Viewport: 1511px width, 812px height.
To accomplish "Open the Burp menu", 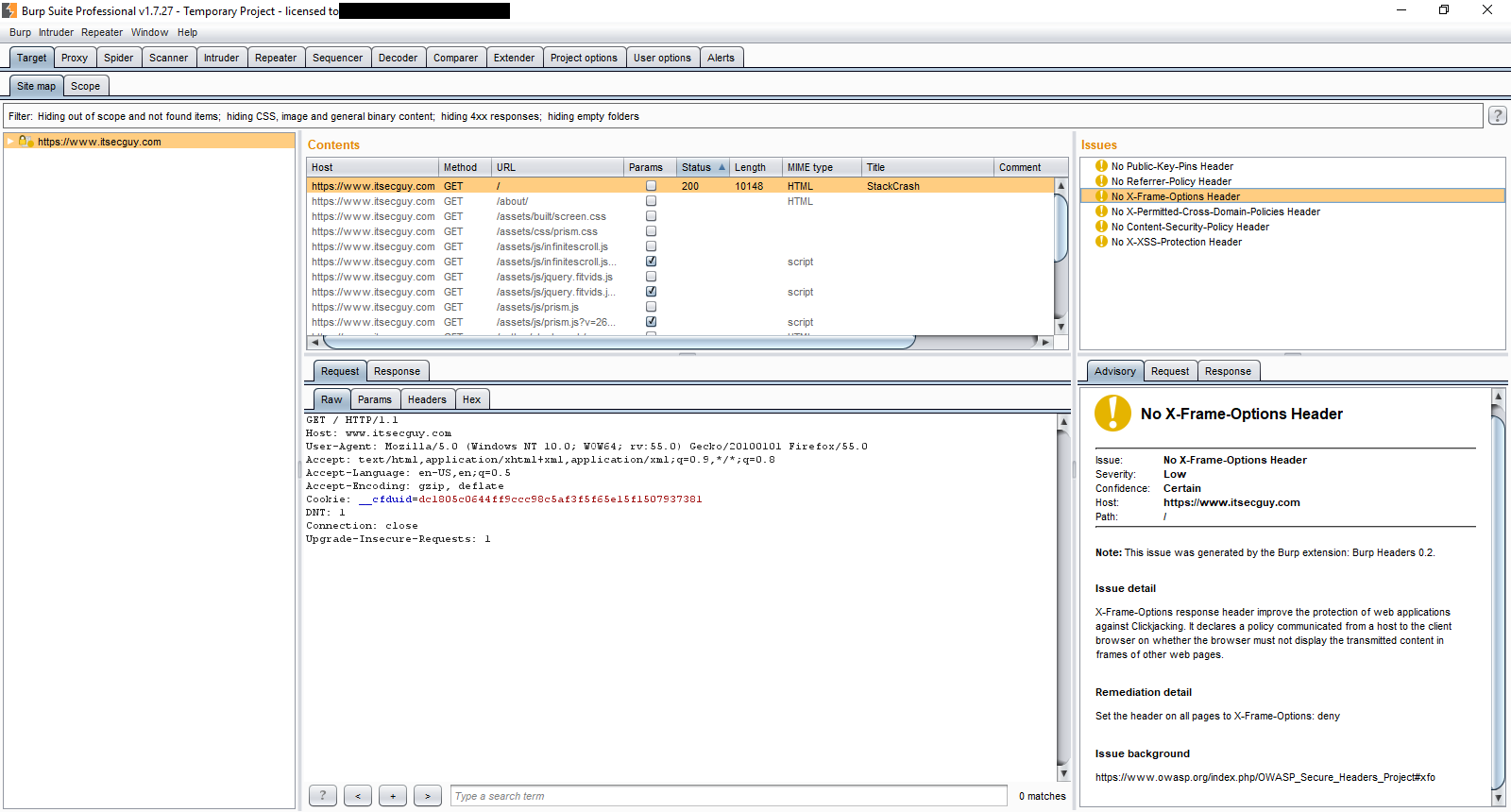I will point(20,32).
